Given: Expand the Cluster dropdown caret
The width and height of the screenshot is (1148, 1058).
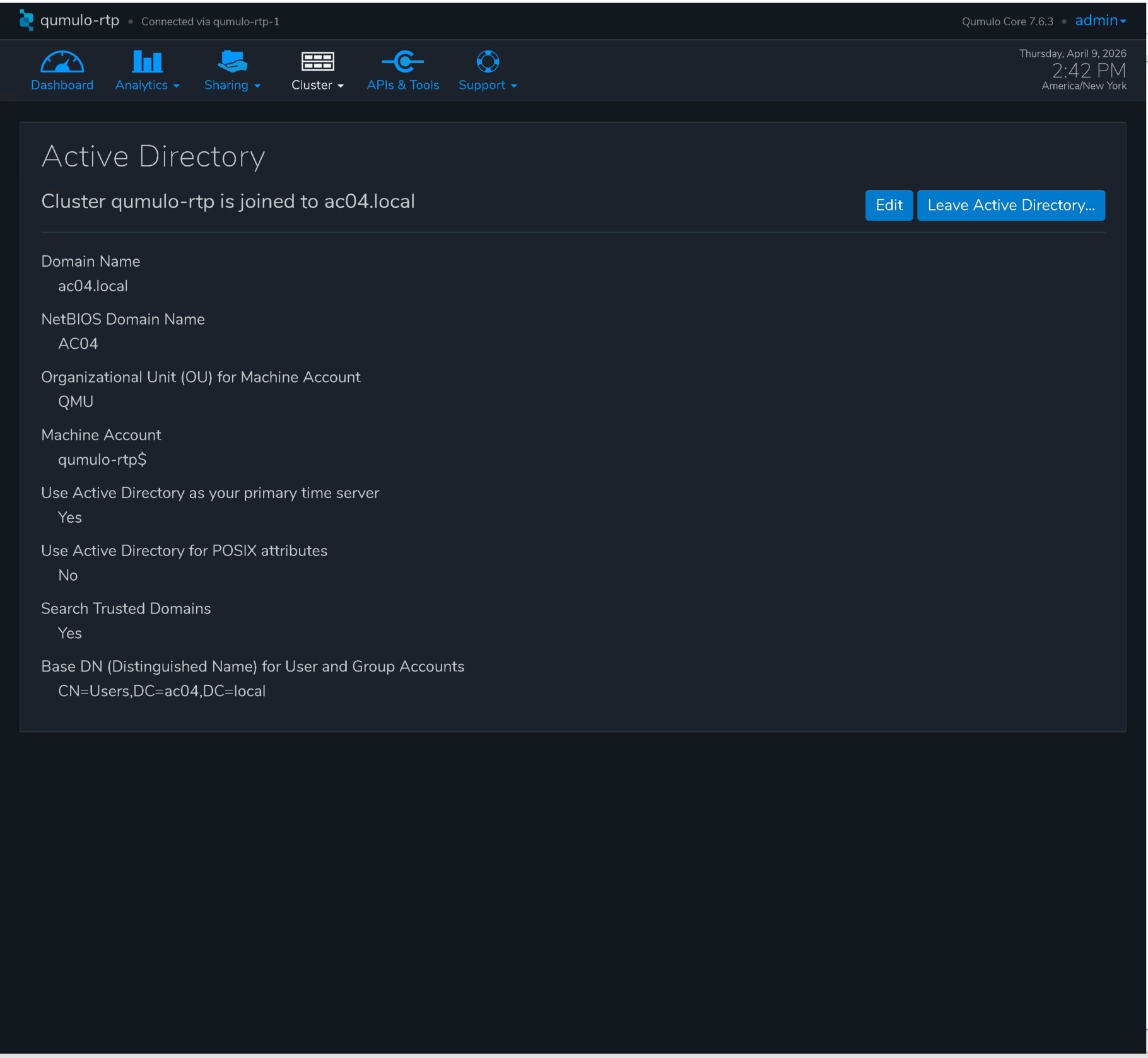Looking at the screenshot, I should [x=341, y=86].
